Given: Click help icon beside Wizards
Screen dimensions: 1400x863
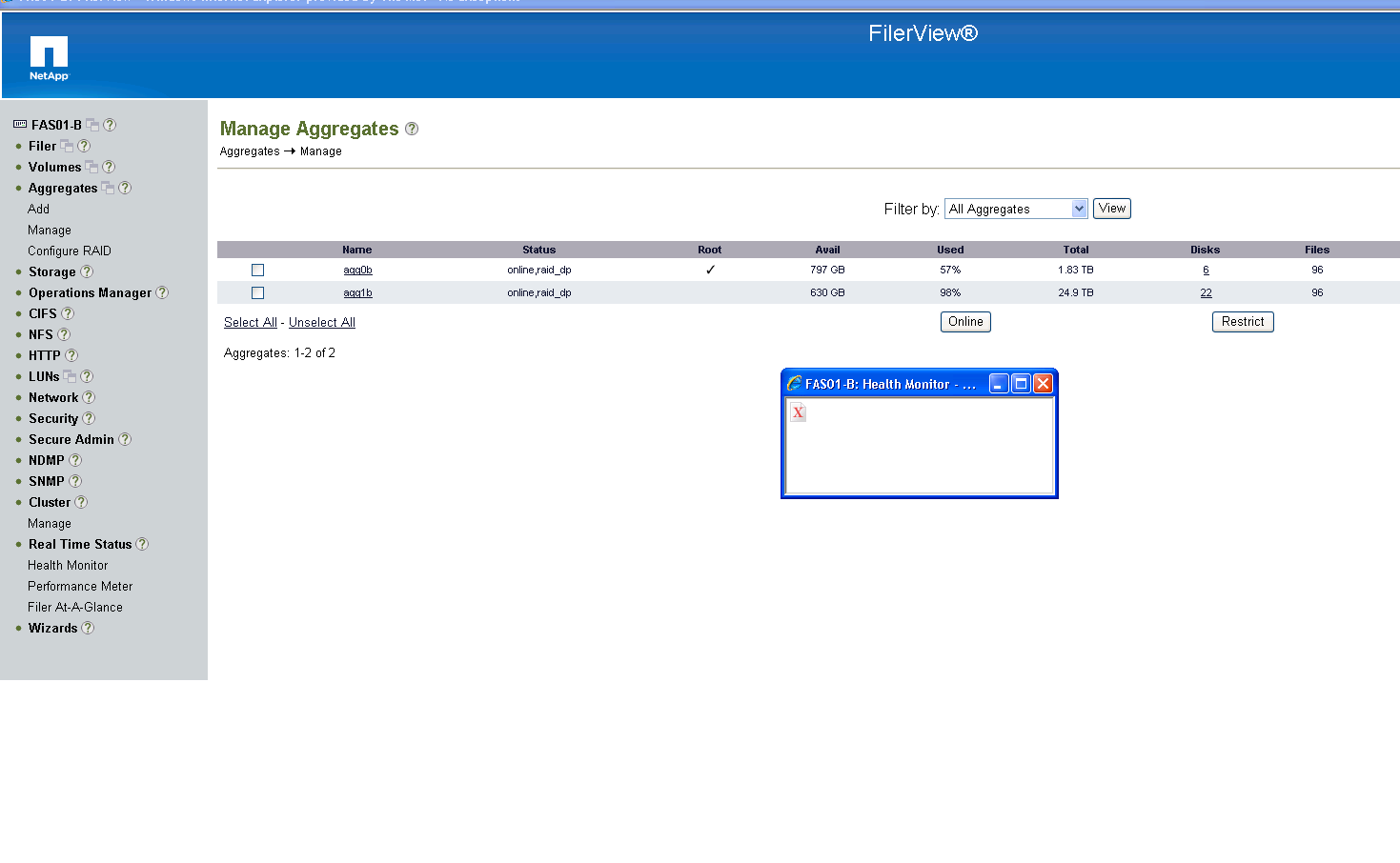Looking at the screenshot, I should pyautogui.click(x=88, y=628).
